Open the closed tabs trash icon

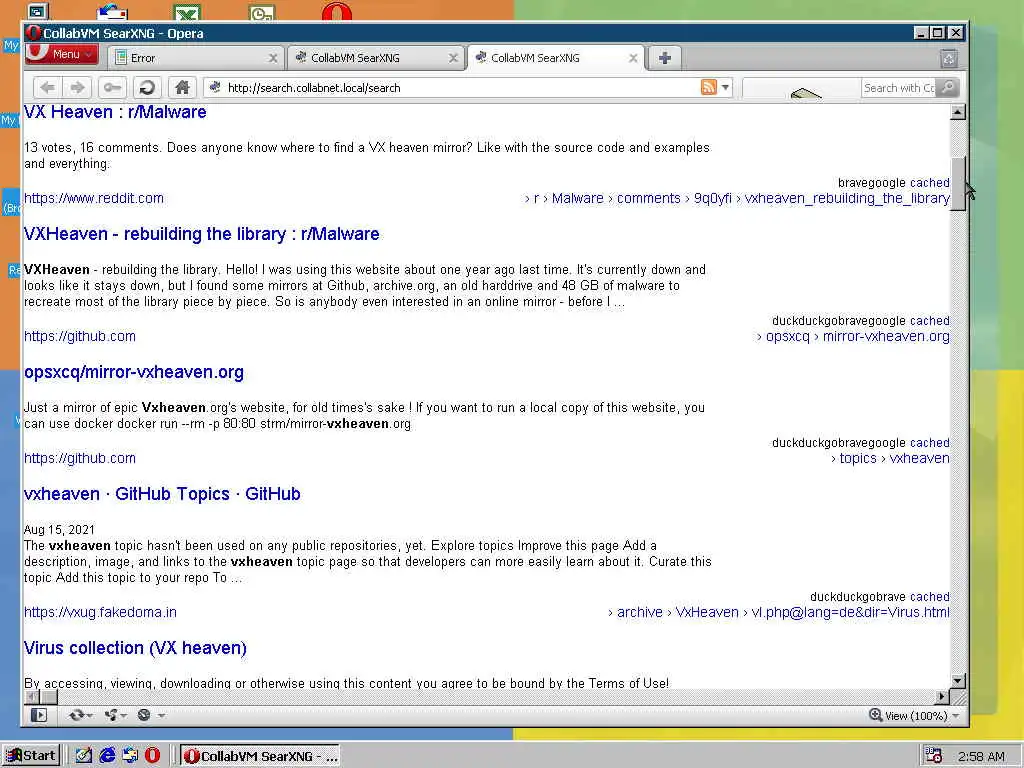[x=948, y=59]
